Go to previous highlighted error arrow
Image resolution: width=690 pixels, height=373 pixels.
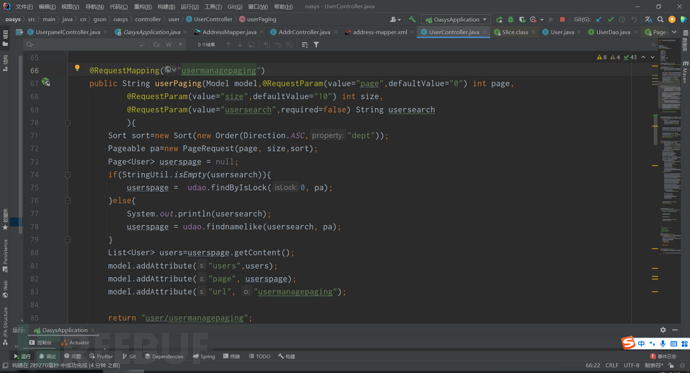point(643,58)
